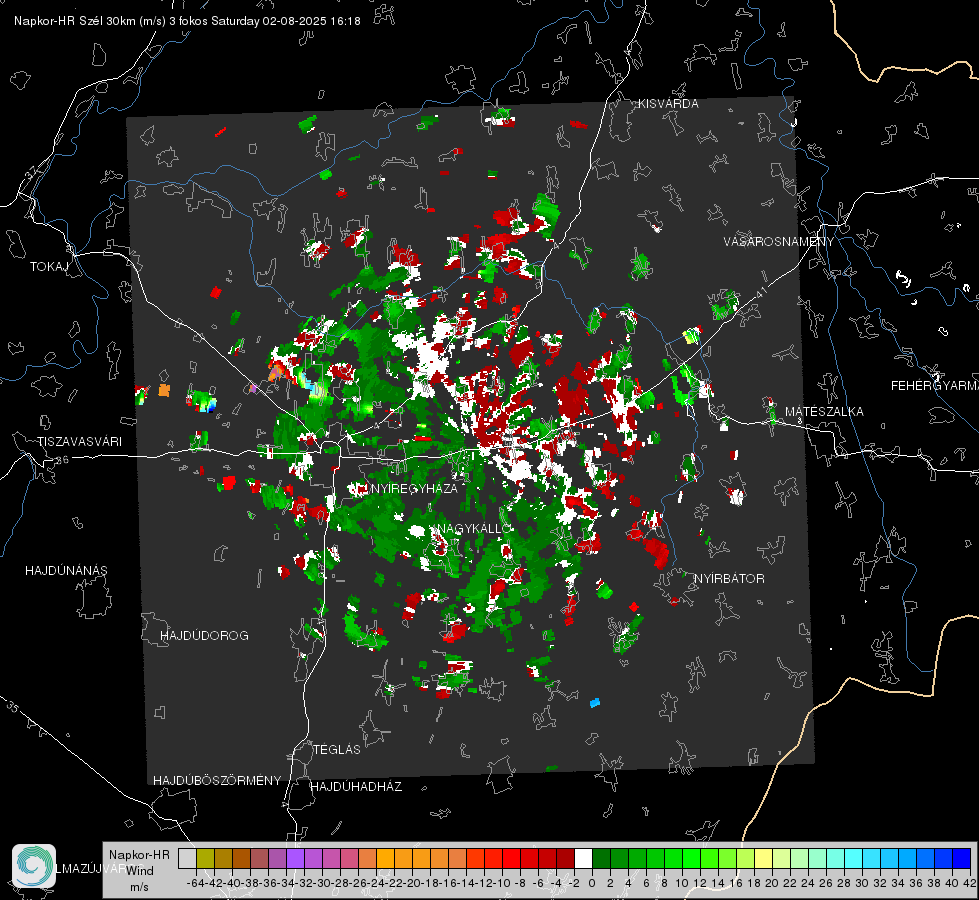Click the HAJDÚNÁNÁS city label
This screenshot has height=900, width=979.
click(66, 570)
